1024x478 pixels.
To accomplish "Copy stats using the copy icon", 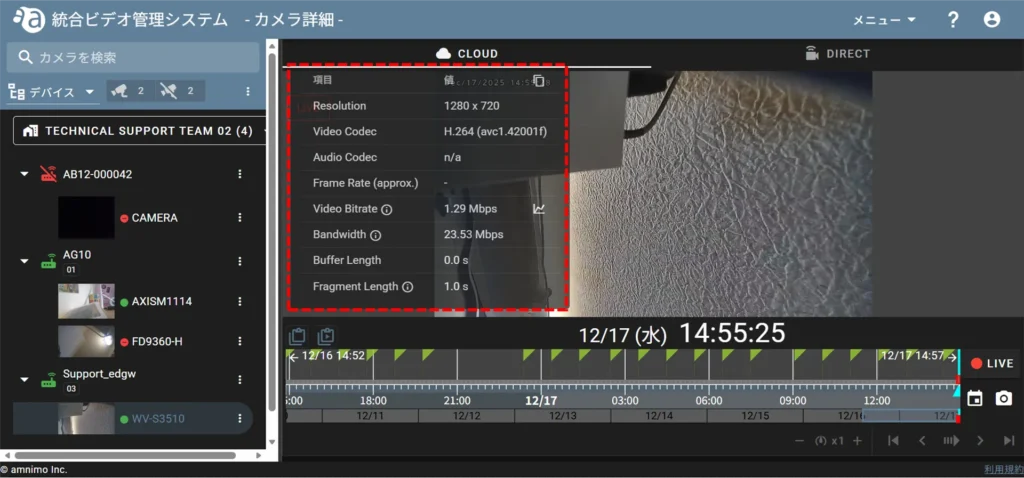I will (x=539, y=80).
